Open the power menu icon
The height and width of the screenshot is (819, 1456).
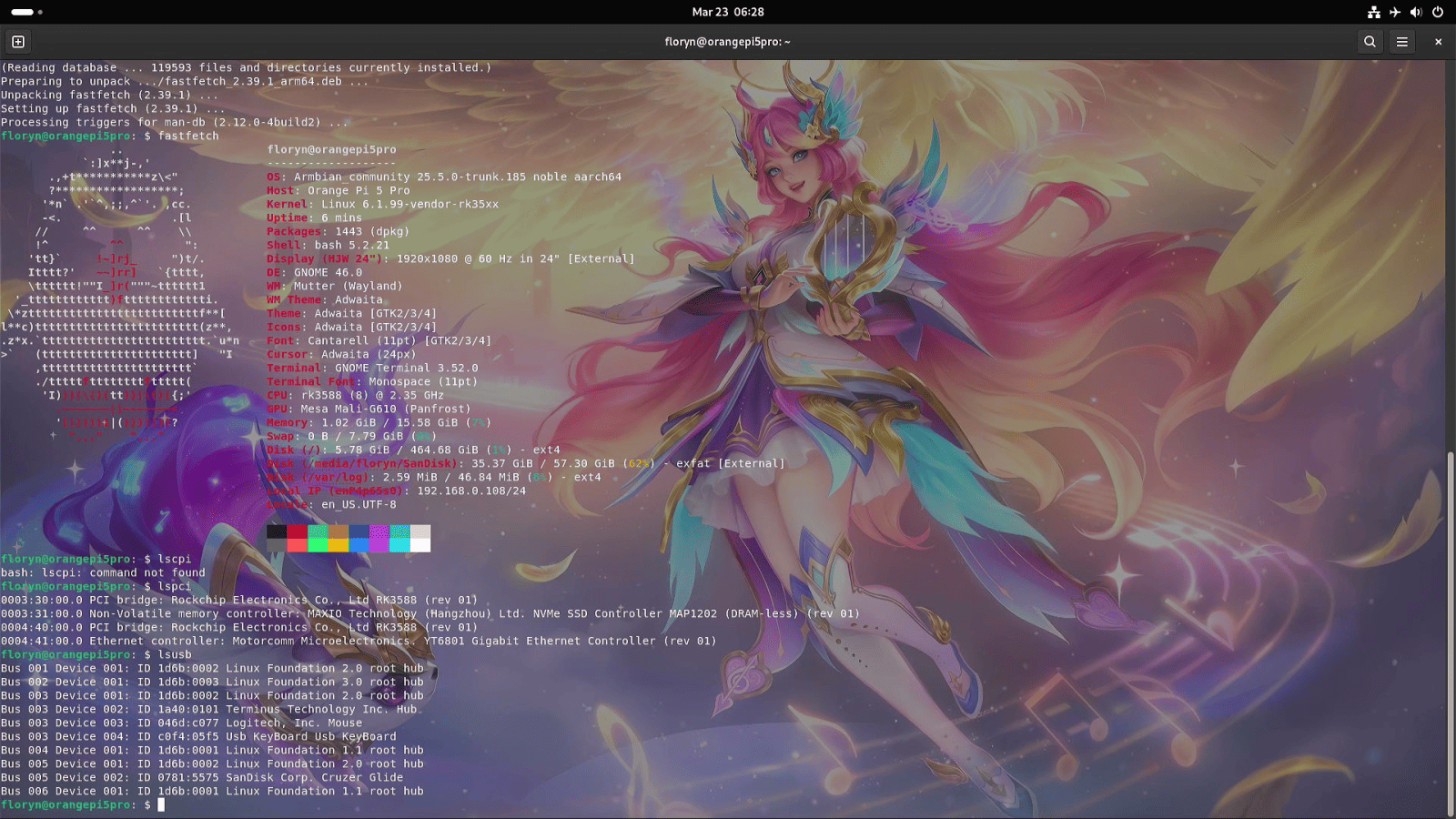pyautogui.click(x=1438, y=12)
